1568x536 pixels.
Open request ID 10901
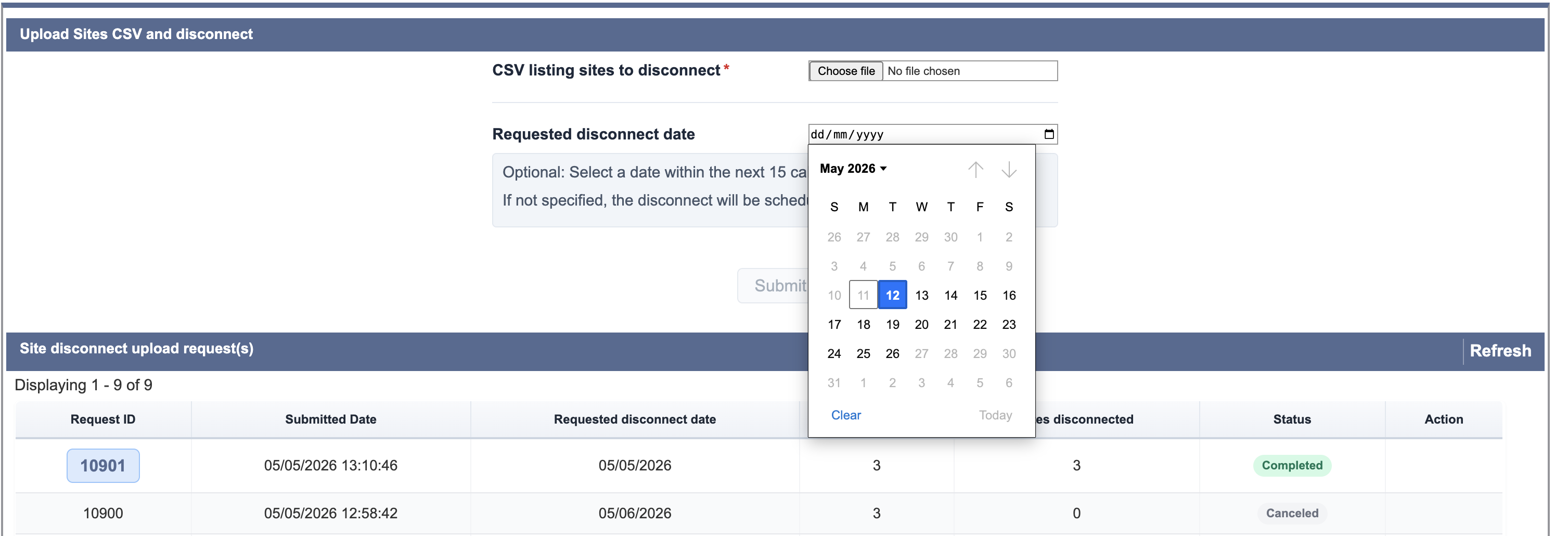tap(103, 465)
